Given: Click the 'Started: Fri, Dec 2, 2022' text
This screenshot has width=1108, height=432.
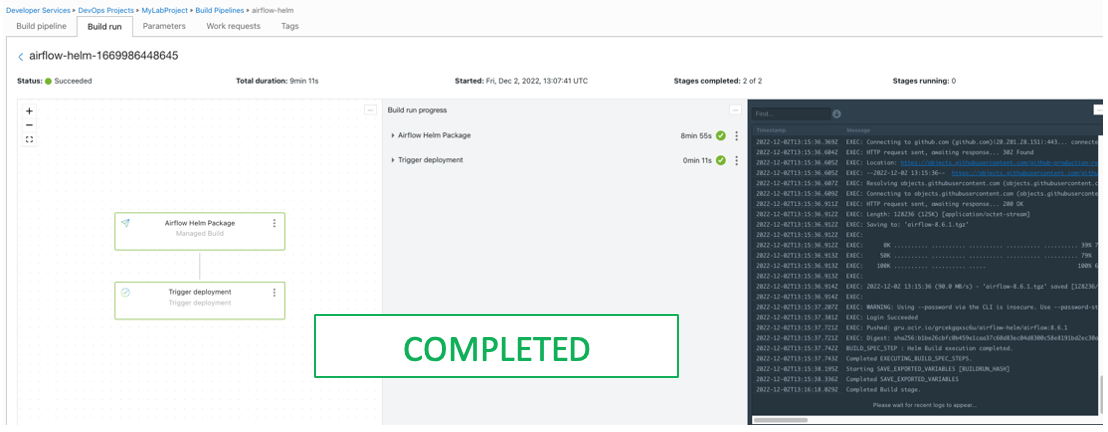Looking at the screenshot, I should [521, 81].
